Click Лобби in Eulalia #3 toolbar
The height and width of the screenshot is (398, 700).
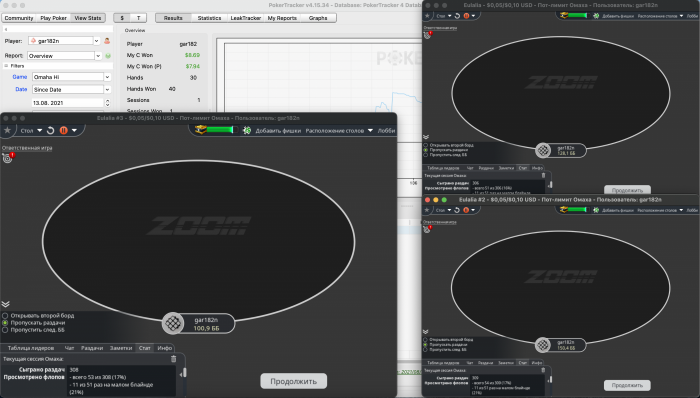click(386, 130)
